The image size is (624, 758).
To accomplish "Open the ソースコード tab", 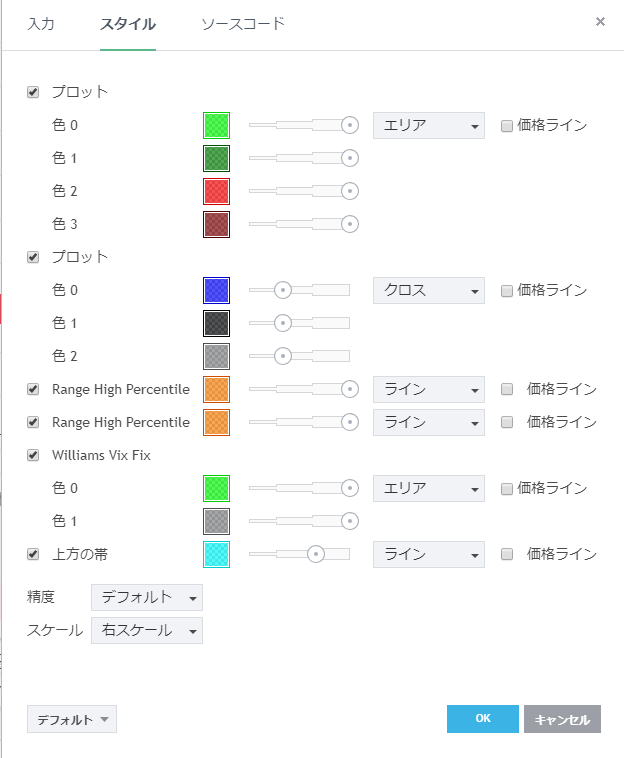I will [243, 23].
